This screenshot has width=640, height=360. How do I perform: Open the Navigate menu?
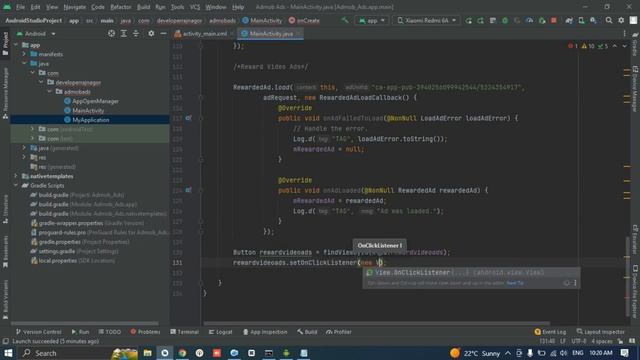(75, 7)
